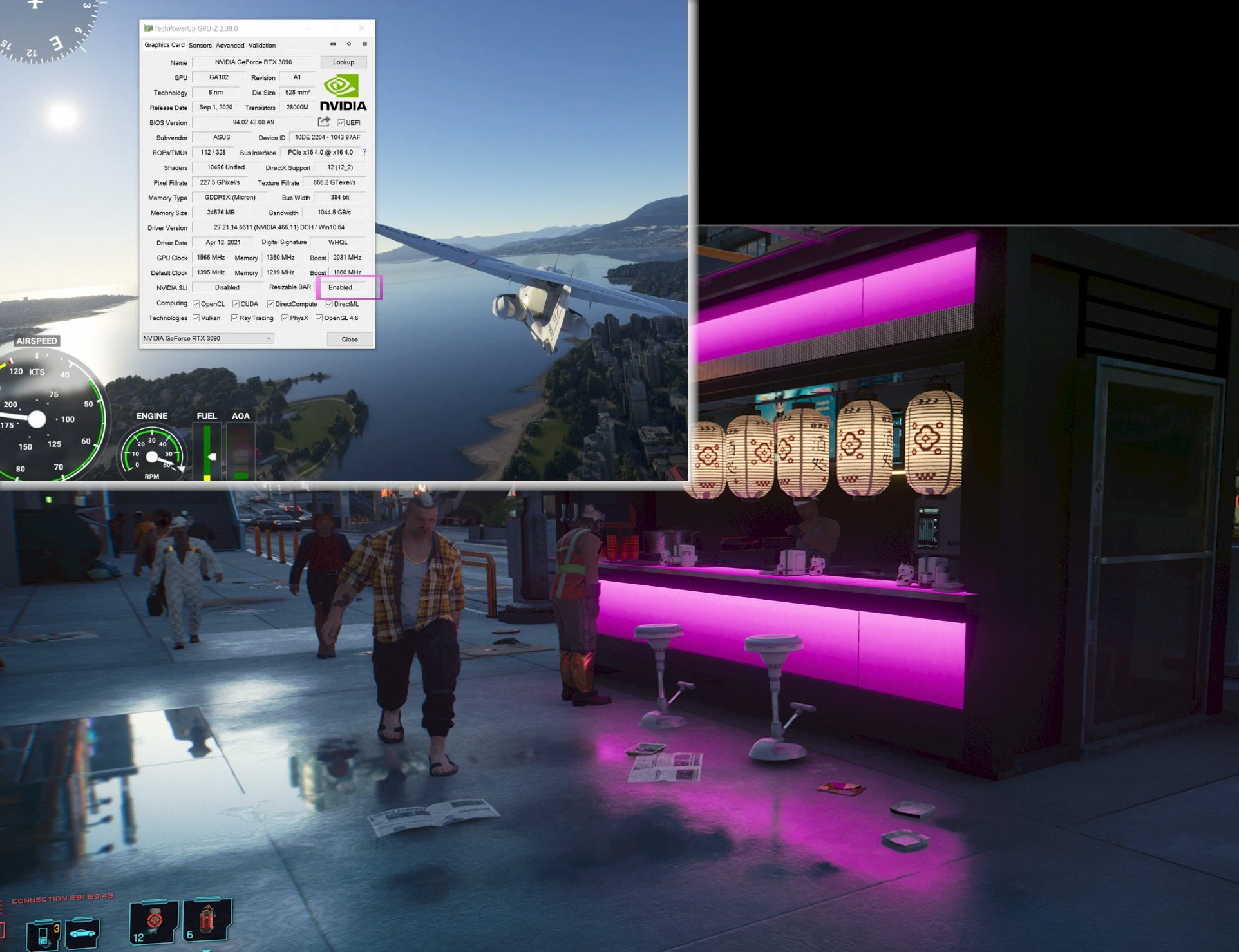The image size is (1239, 952).
Task: Click the GPU-Z title bar app icon
Action: click(x=148, y=28)
